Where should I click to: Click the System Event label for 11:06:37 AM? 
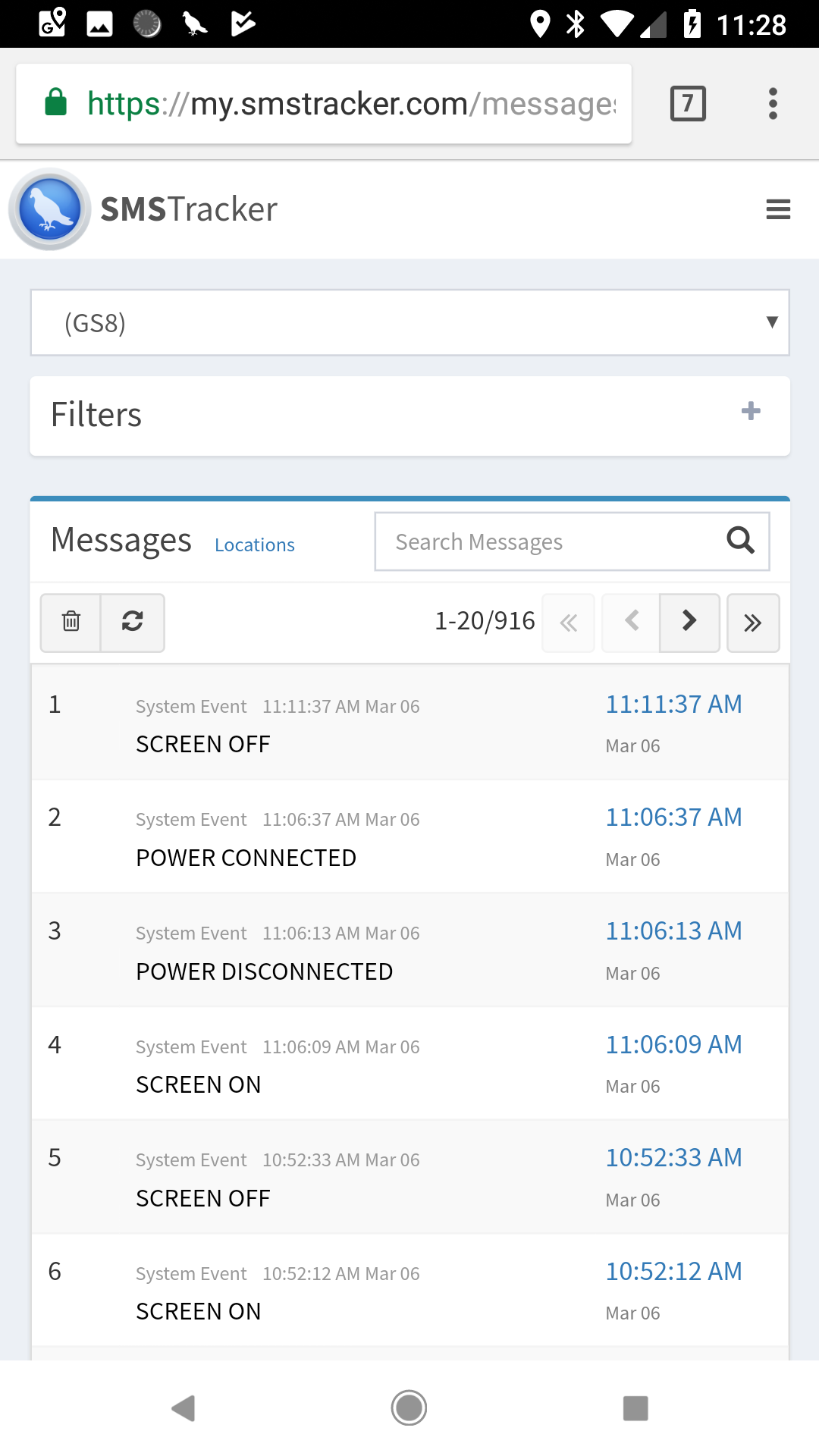(191, 820)
